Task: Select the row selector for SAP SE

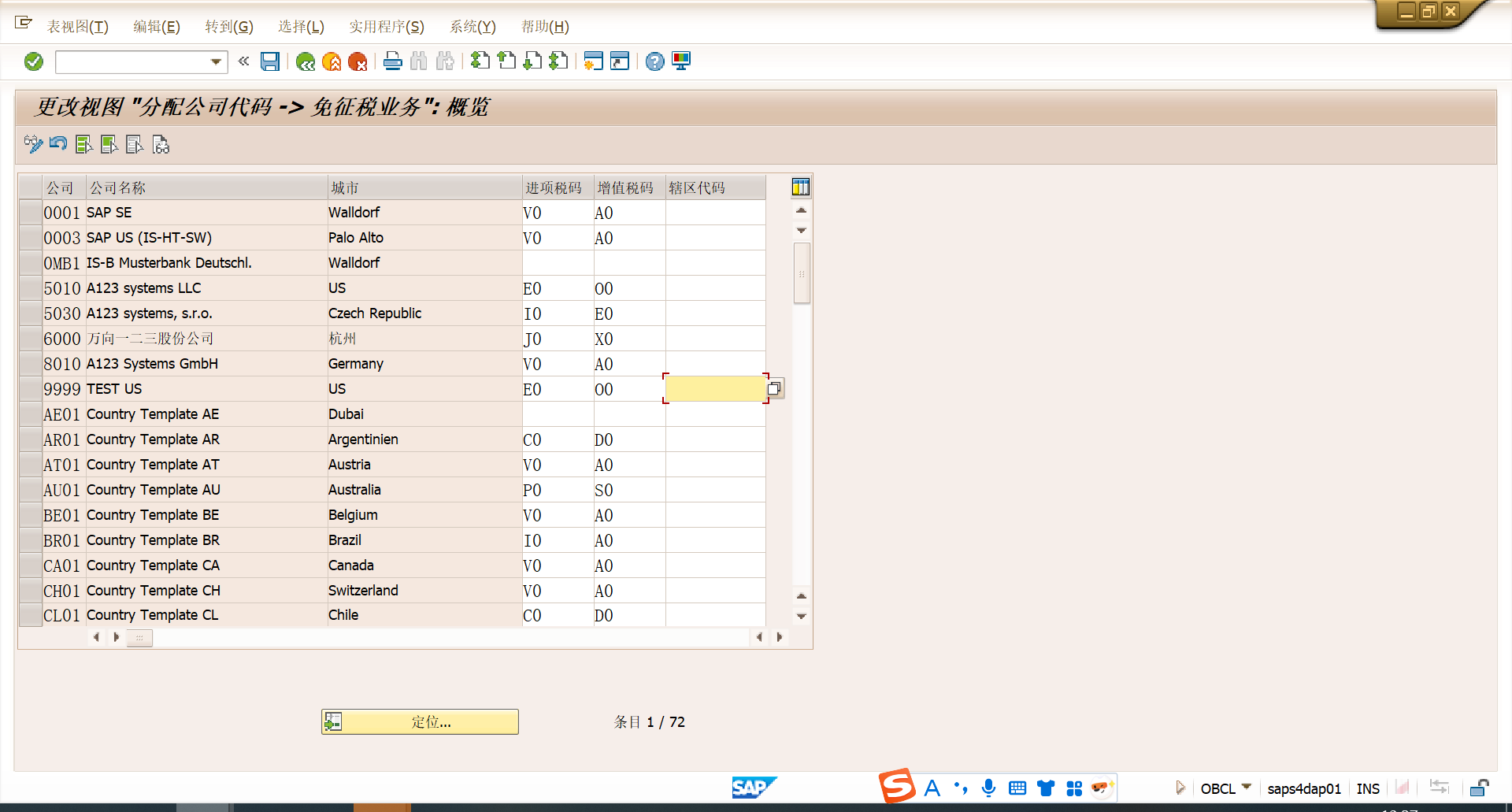Action: point(31,213)
